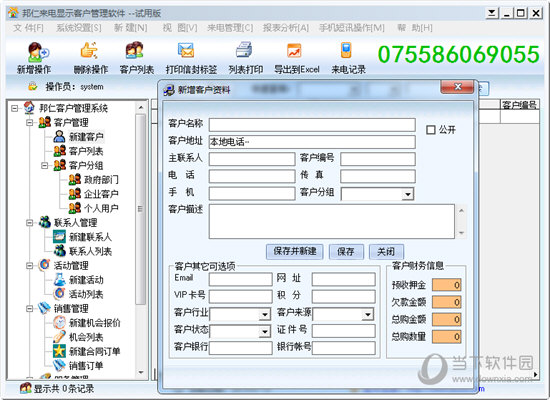Open the 客户来源 dropdown
The width and height of the screenshot is (550, 400).
368,315
